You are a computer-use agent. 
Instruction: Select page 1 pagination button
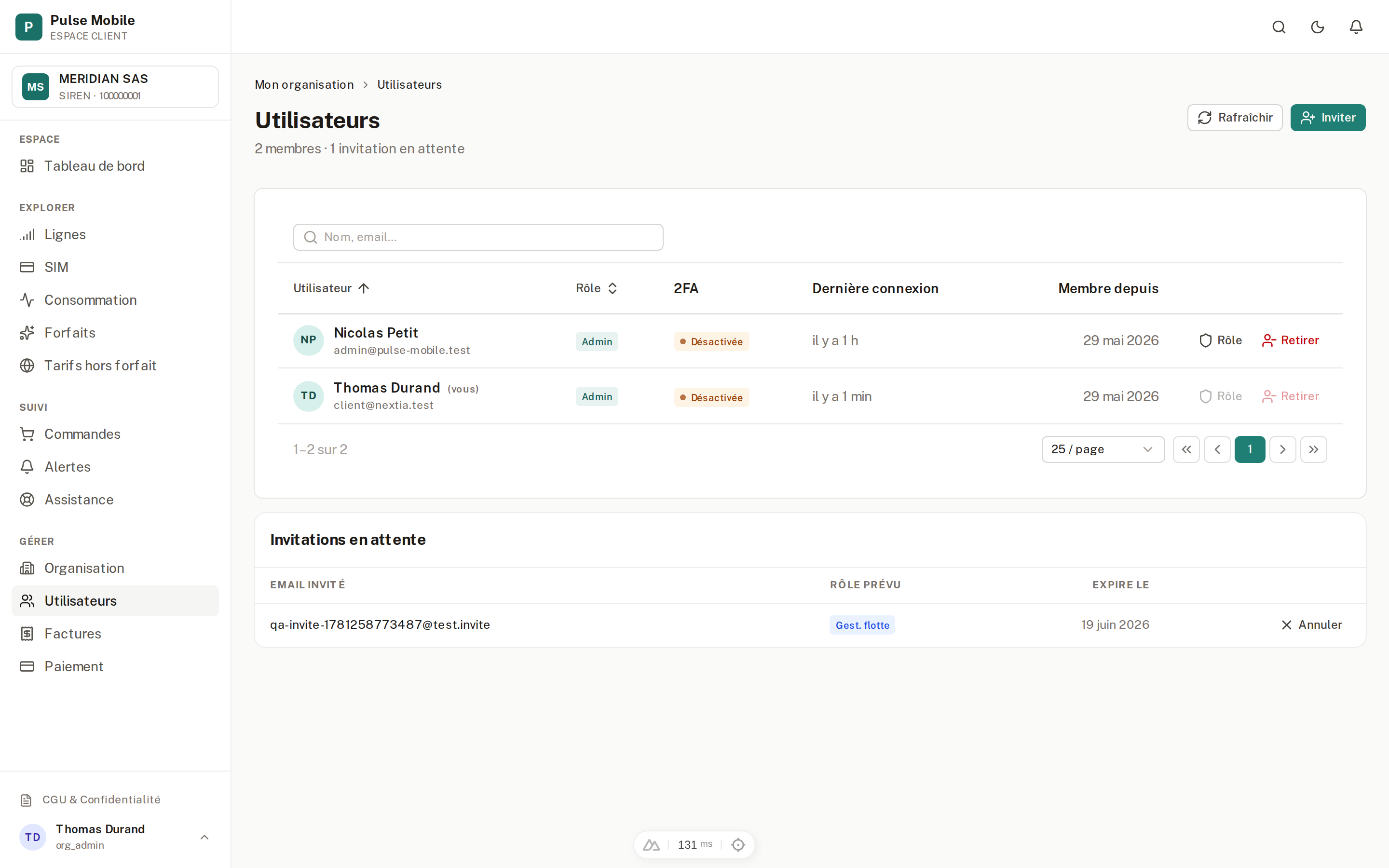1250,449
